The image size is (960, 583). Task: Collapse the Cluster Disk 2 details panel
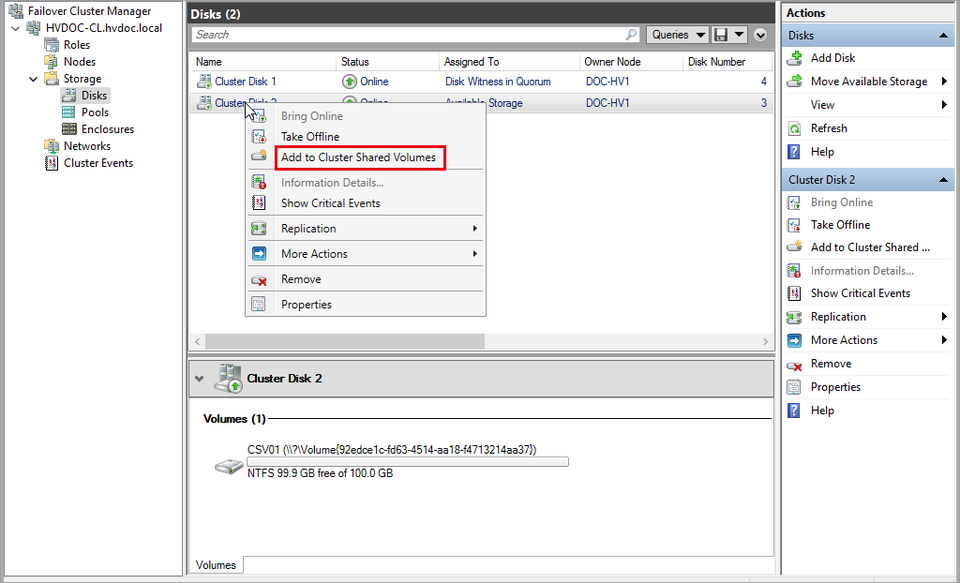tap(198, 378)
